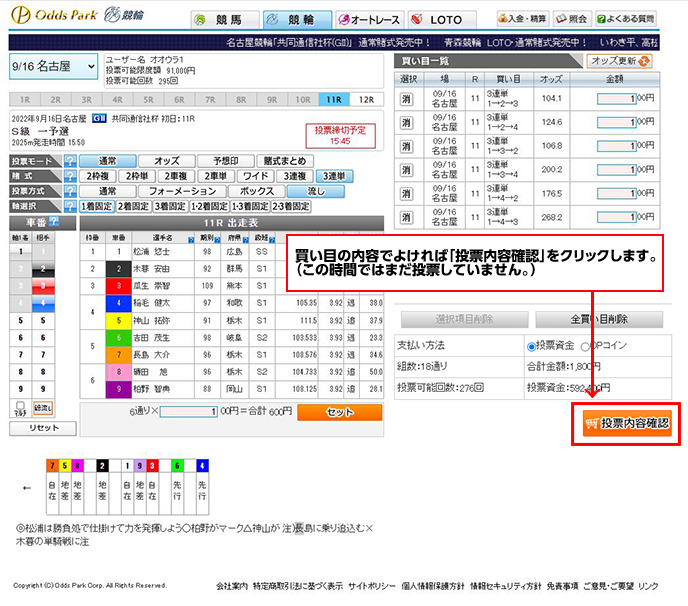Click help icon beside 車番 header
688x606 pixels.
(x=54, y=221)
